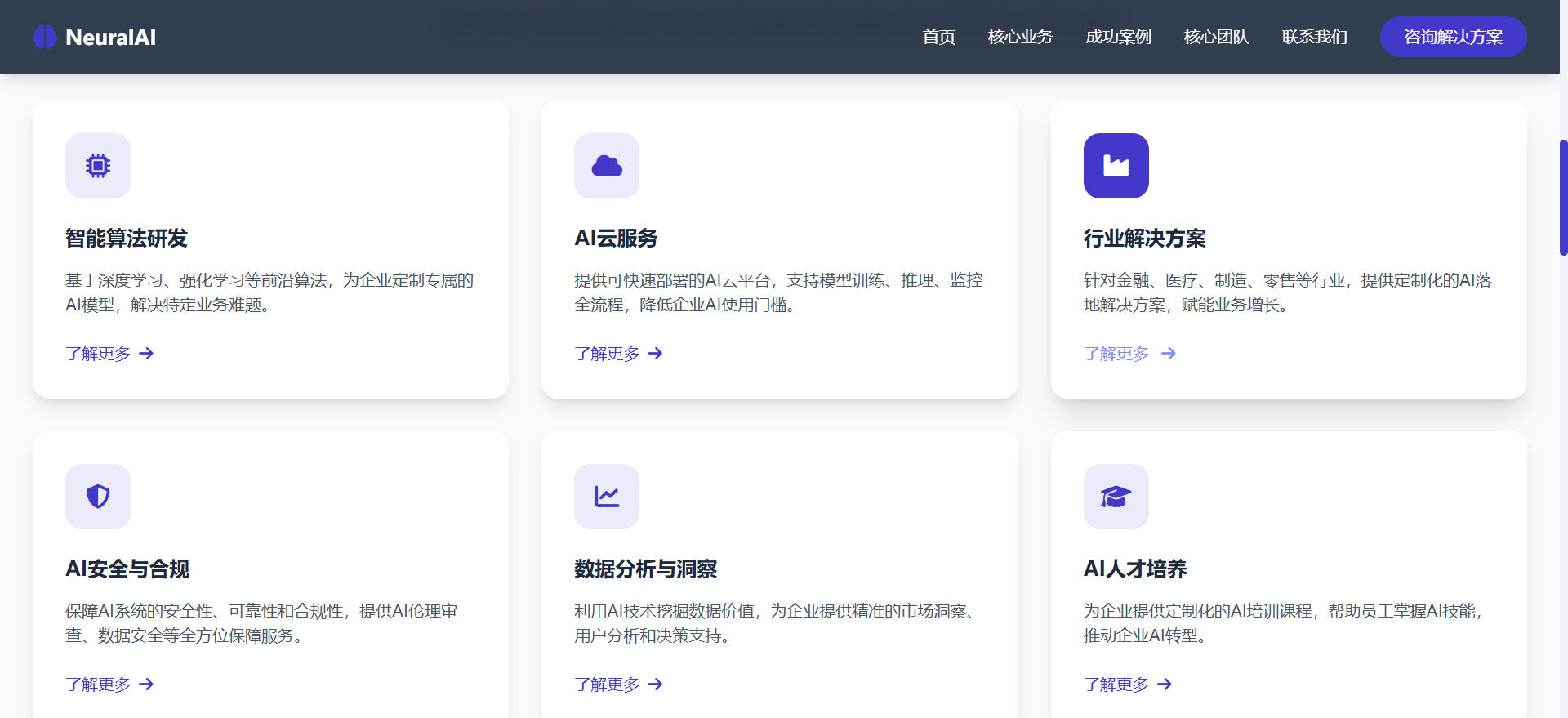Click the microchip icon for 智能算法研发
The width and height of the screenshot is (1568, 718).
click(98, 166)
